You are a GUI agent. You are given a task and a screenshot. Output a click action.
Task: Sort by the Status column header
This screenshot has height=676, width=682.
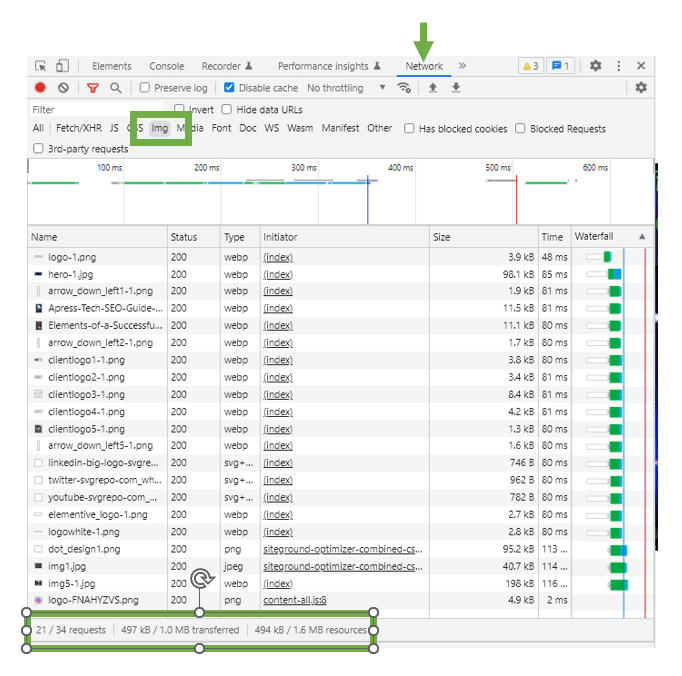pyautogui.click(x=194, y=237)
